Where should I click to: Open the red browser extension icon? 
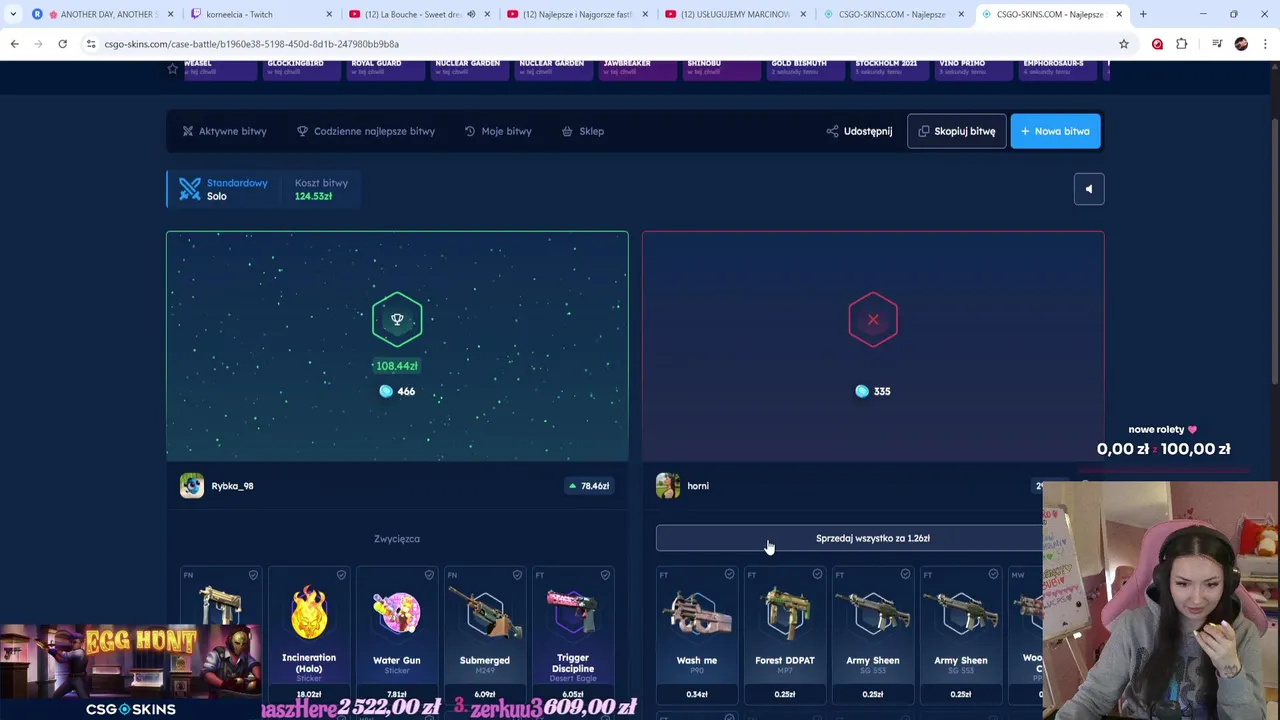[1157, 44]
